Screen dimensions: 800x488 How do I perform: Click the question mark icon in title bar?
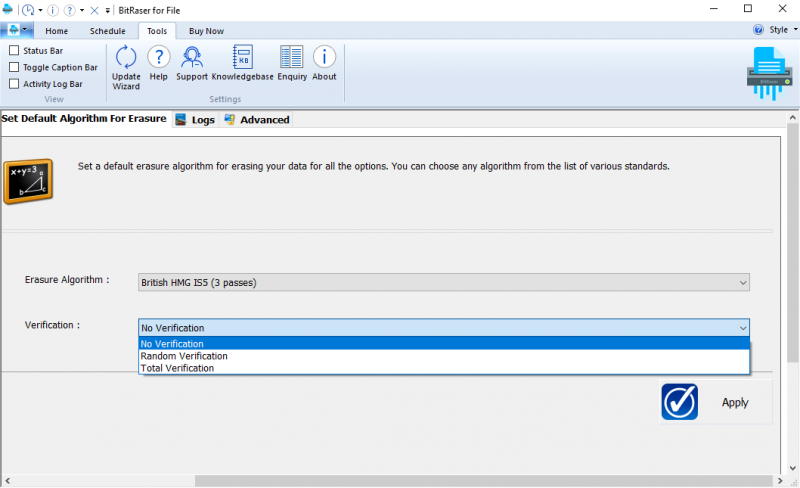[x=70, y=10]
